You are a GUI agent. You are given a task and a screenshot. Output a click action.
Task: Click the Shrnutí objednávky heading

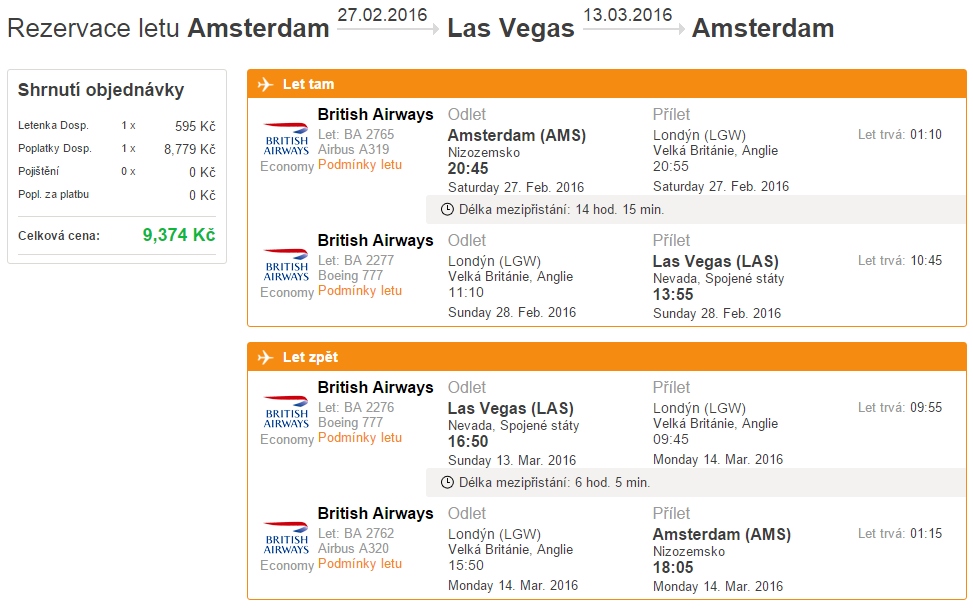(101, 90)
